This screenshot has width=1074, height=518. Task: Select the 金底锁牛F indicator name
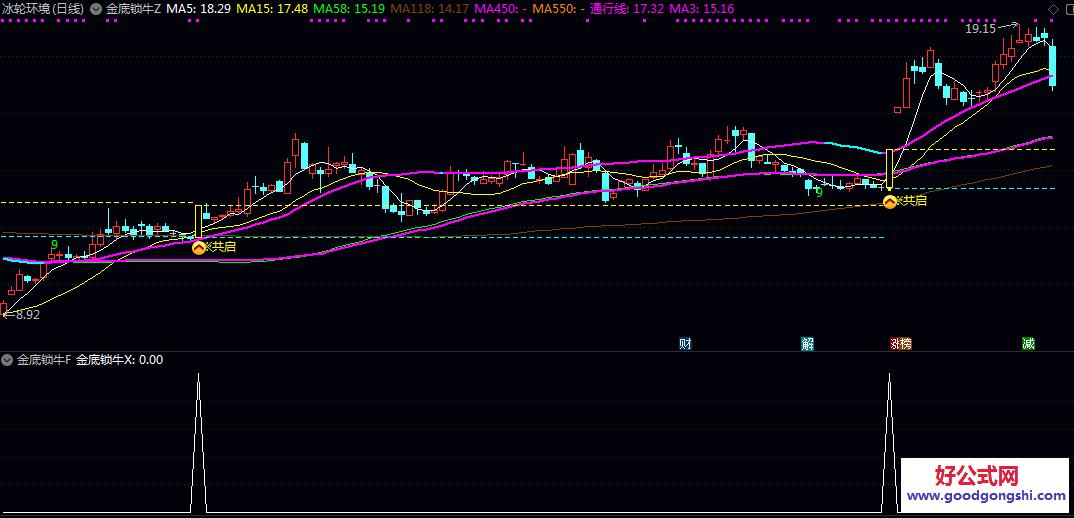[x=43, y=360]
